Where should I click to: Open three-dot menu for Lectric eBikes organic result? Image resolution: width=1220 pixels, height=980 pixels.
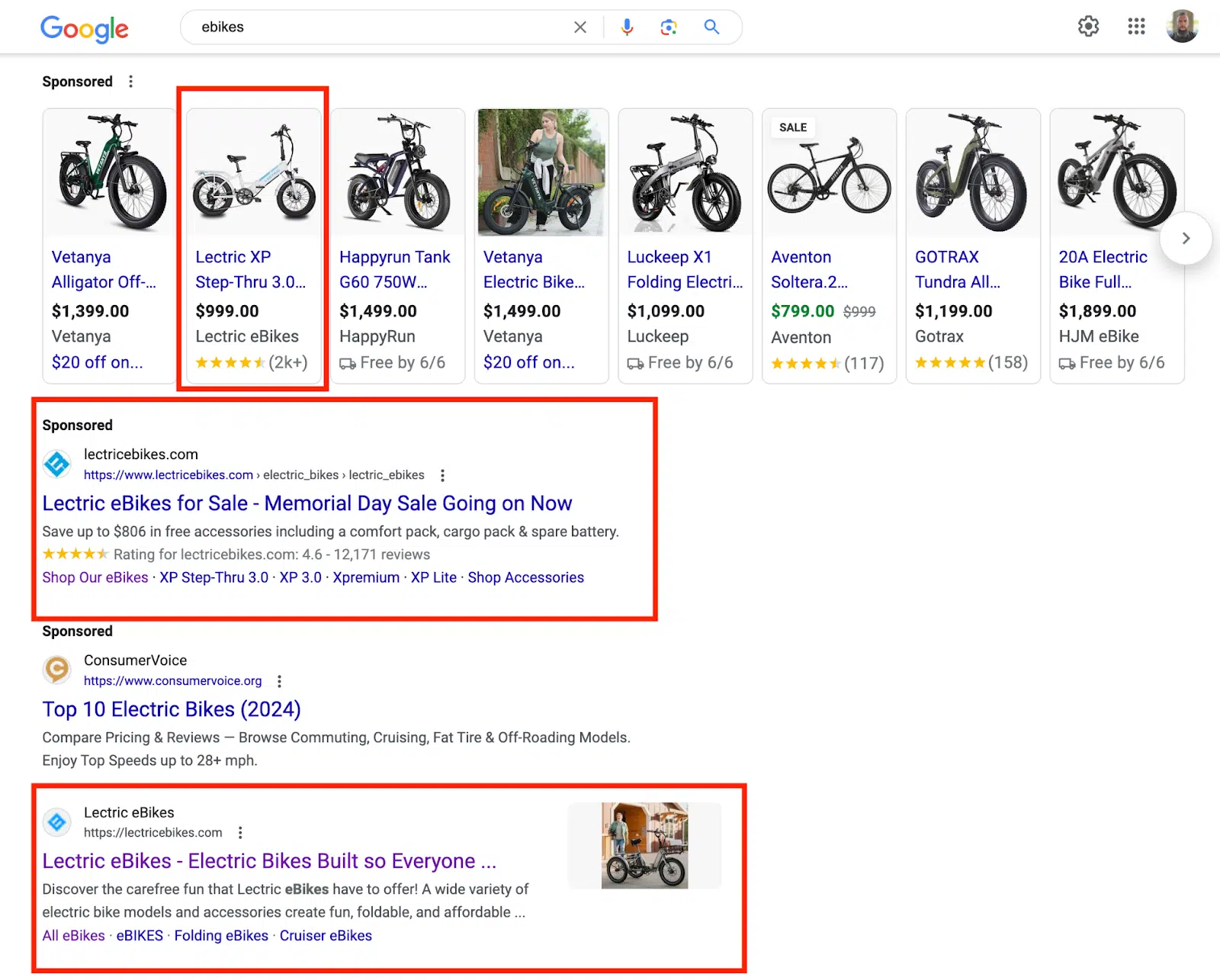point(240,833)
